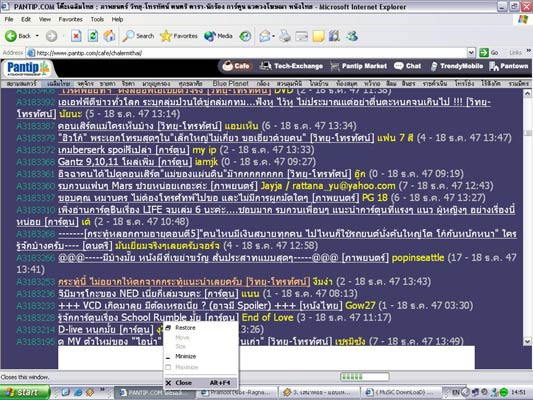Image resolution: width=533 pixels, height=400 pixels.
Task: Open Messenger toolbar icon
Action: coord(352,36)
